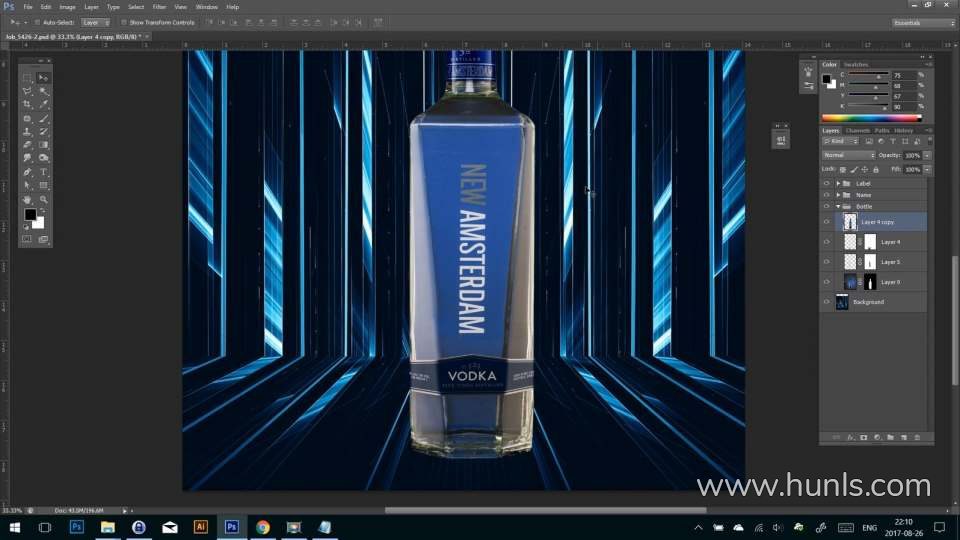Select the Zoom tool

coord(43,200)
